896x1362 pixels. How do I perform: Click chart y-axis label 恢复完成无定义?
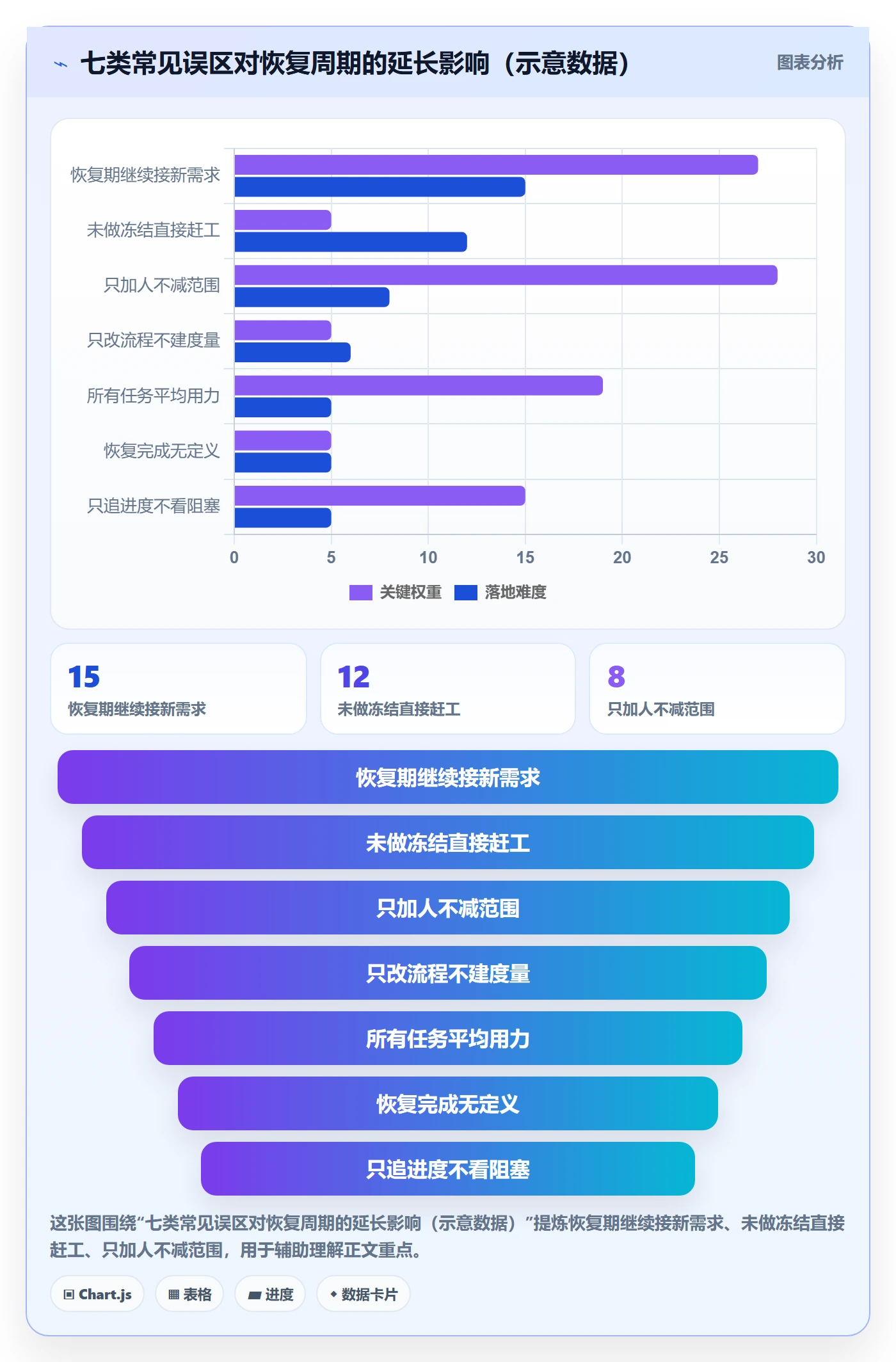click(x=162, y=451)
